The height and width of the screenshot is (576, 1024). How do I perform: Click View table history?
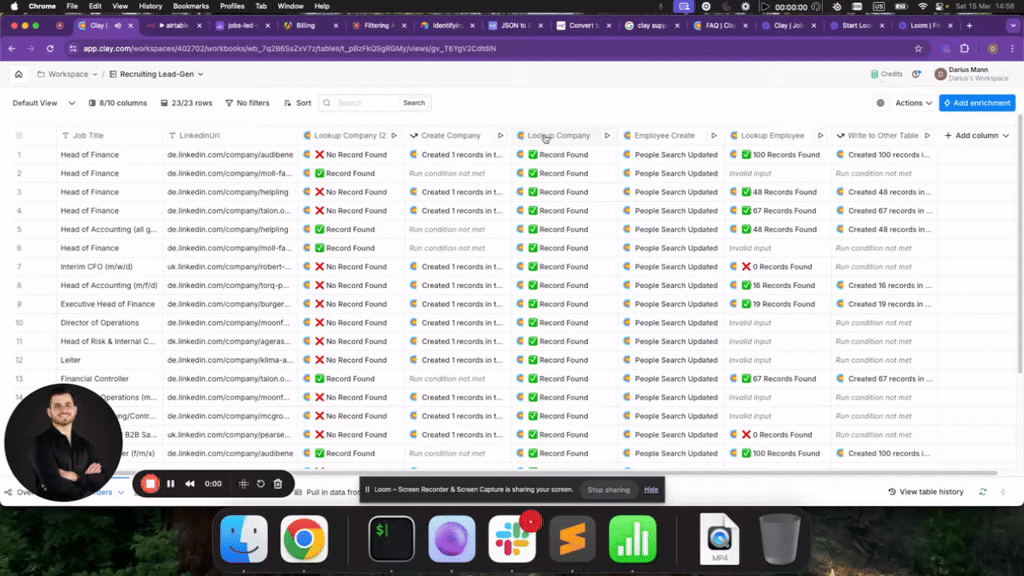(926, 492)
